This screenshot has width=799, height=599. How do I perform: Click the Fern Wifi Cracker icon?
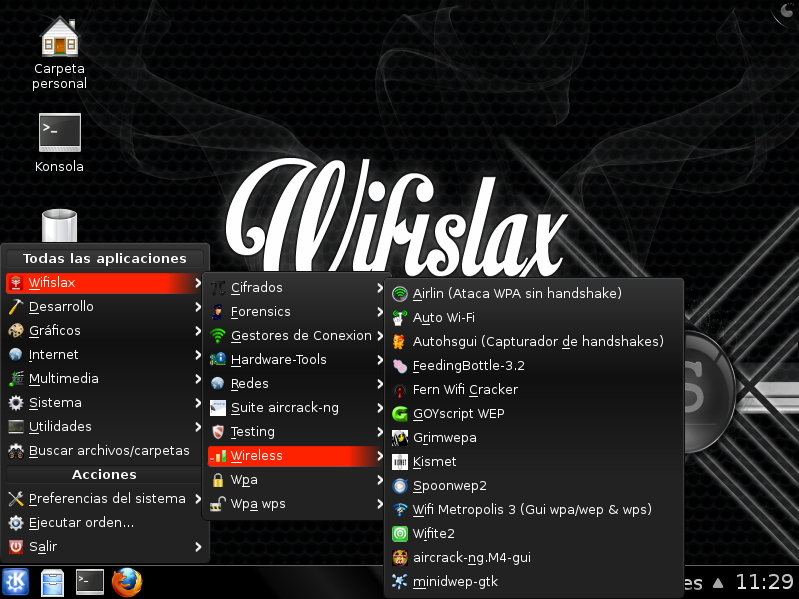[x=400, y=390]
